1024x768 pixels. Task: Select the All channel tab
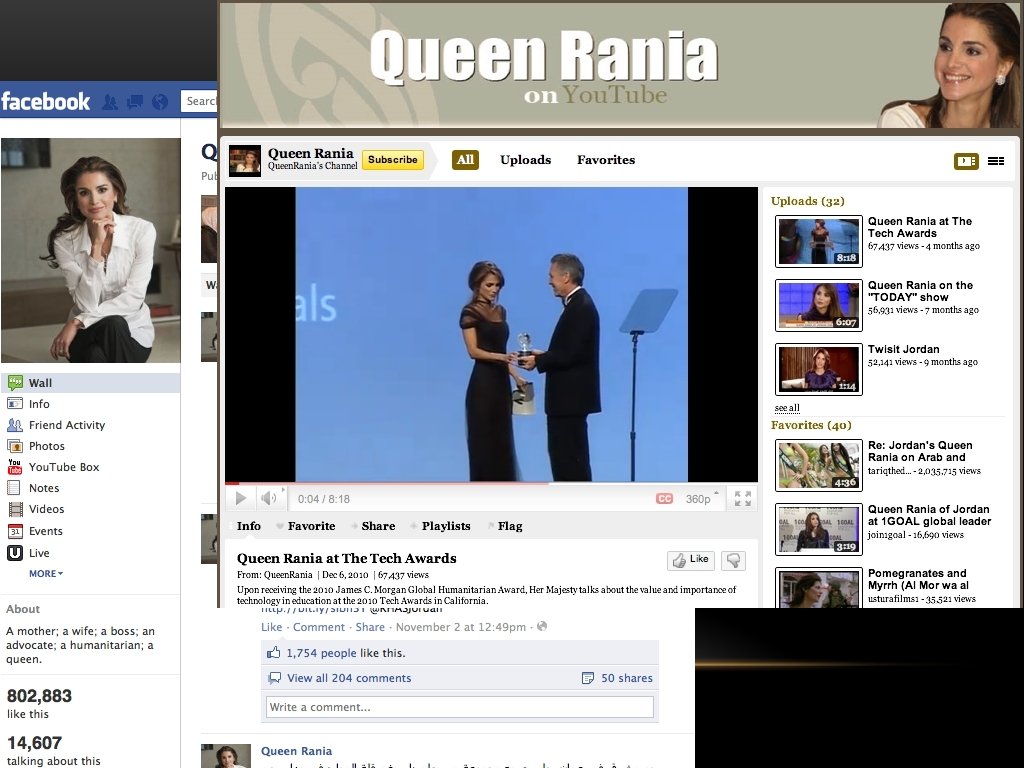point(465,159)
